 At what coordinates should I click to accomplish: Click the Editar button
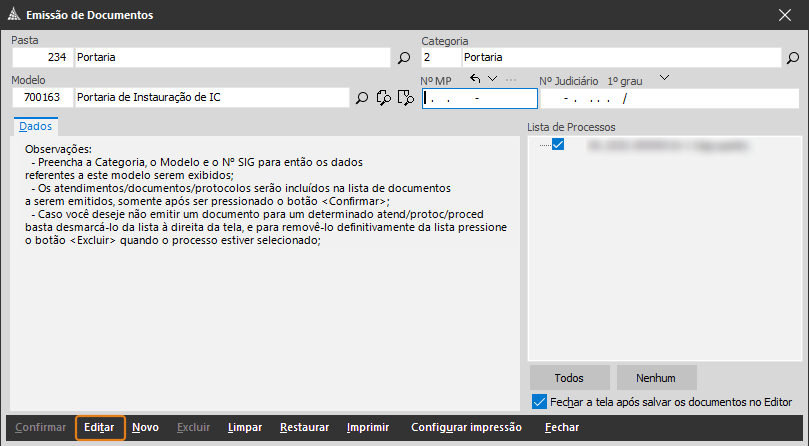pos(100,427)
